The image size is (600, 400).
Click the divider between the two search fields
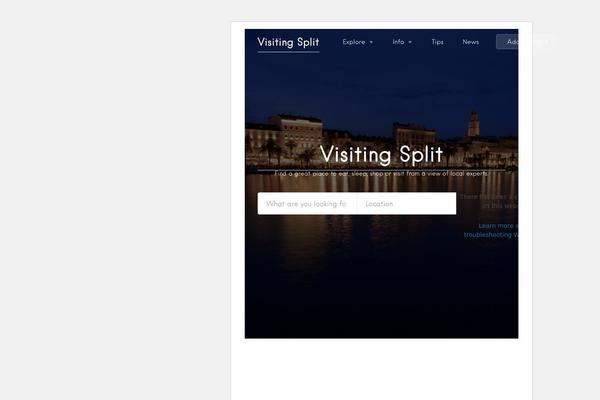pyautogui.click(x=357, y=204)
